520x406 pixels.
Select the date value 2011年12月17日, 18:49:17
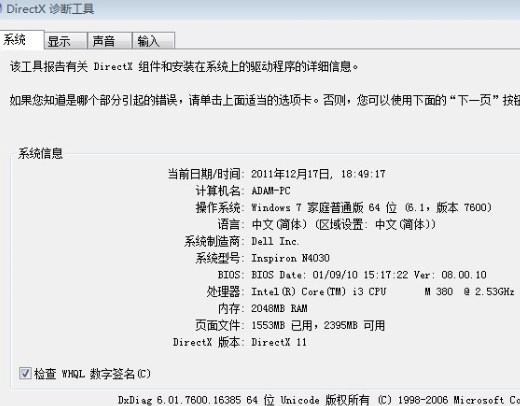tap(318, 174)
